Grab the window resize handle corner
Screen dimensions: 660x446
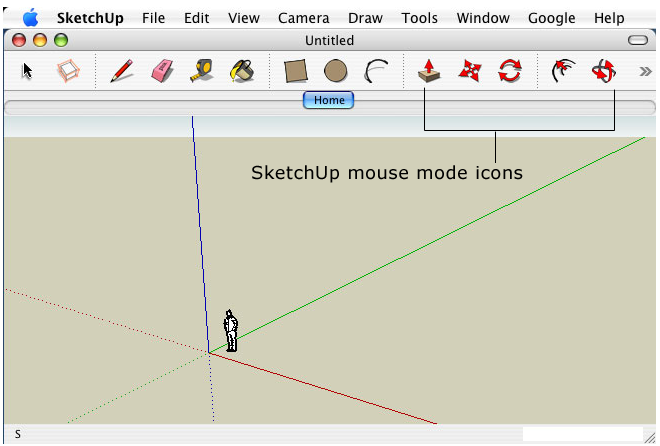(x=650, y=438)
